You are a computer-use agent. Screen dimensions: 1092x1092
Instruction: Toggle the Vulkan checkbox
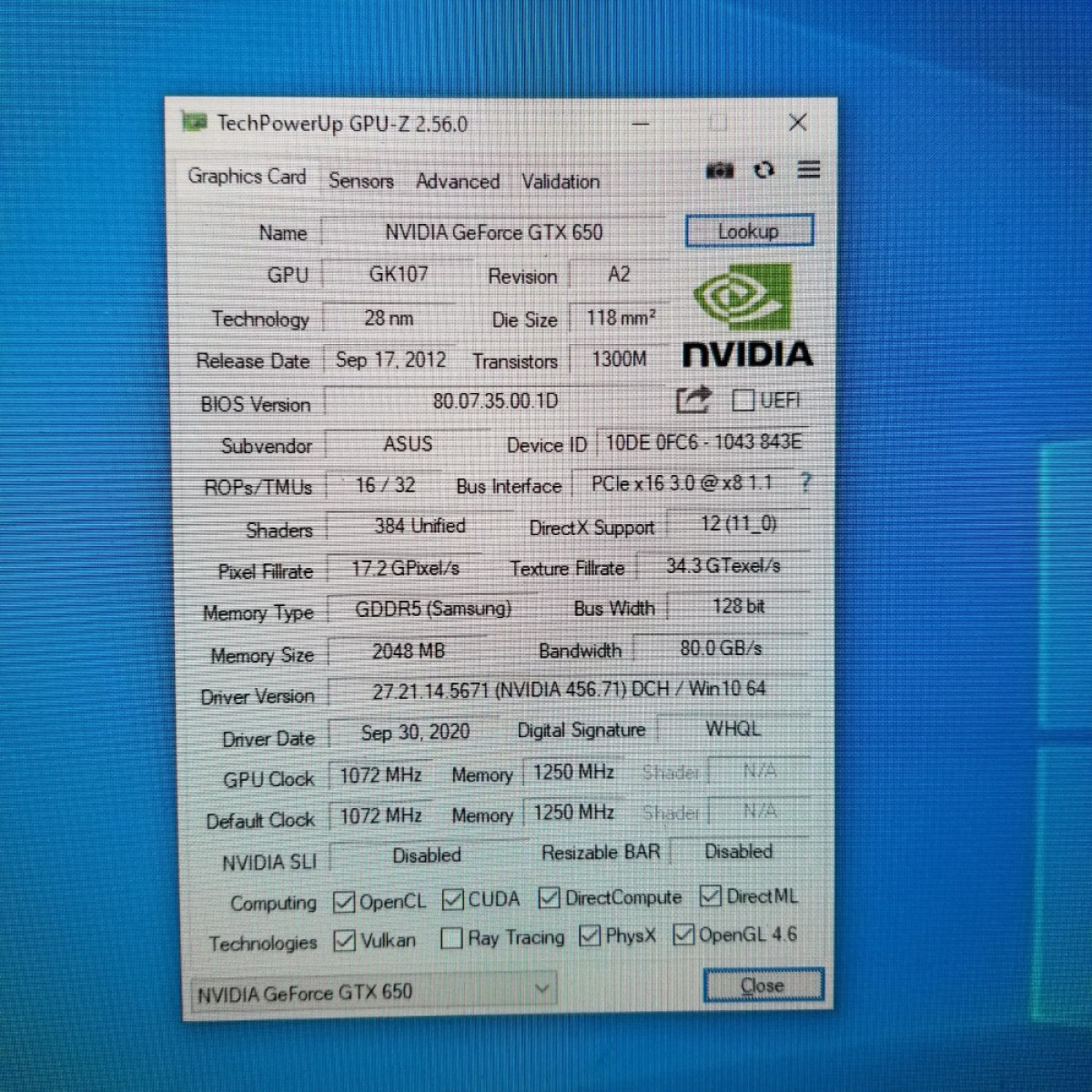(x=344, y=940)
